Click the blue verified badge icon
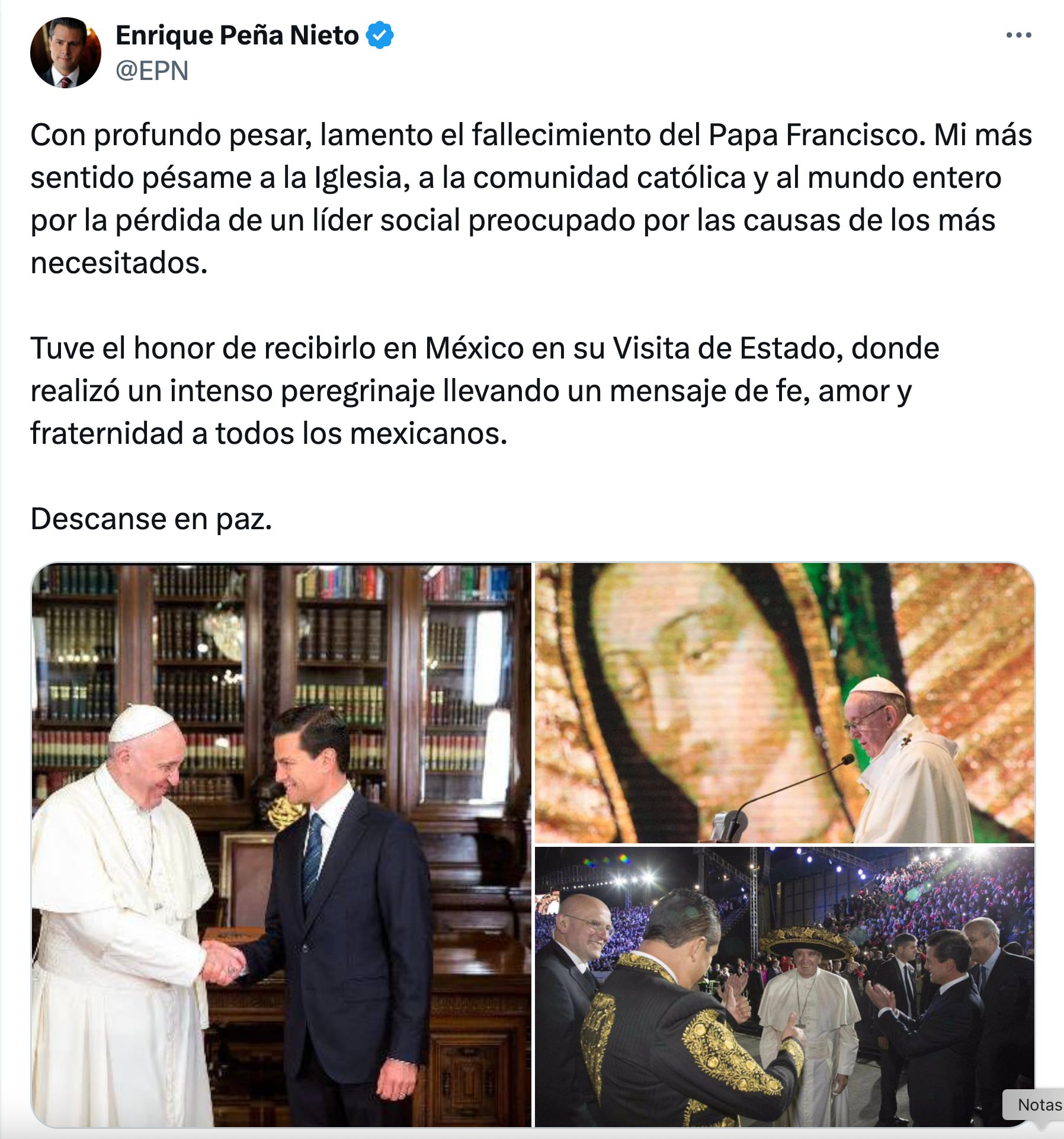The height and width of the screenshot is (1139, 1064). point(380,35)
